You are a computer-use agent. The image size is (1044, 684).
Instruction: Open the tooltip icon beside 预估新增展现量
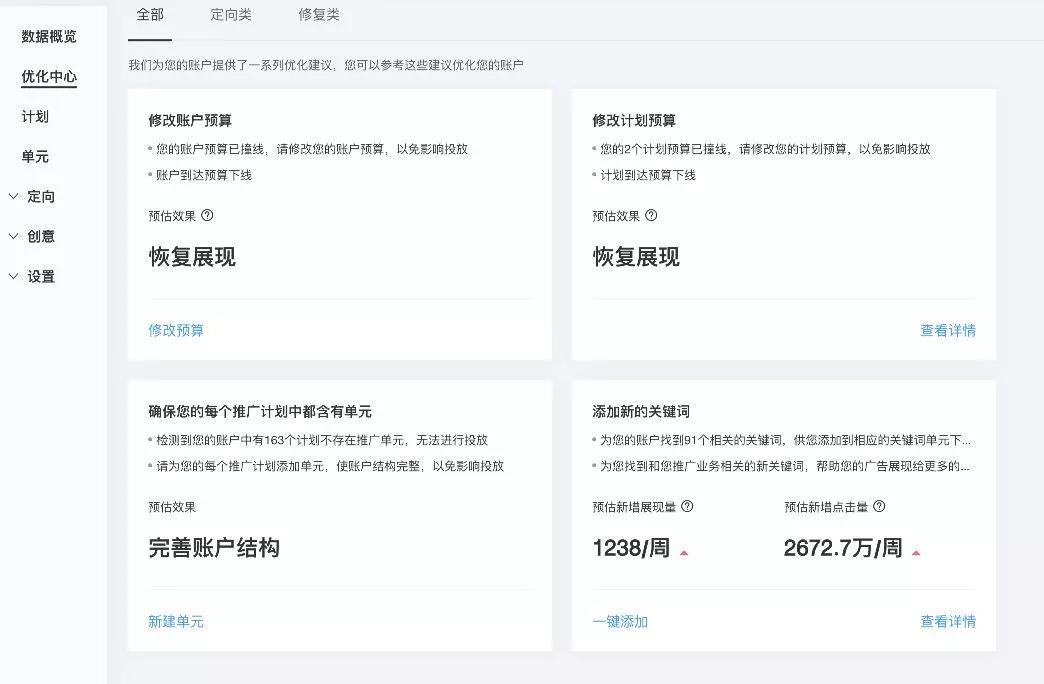point(690,507)
